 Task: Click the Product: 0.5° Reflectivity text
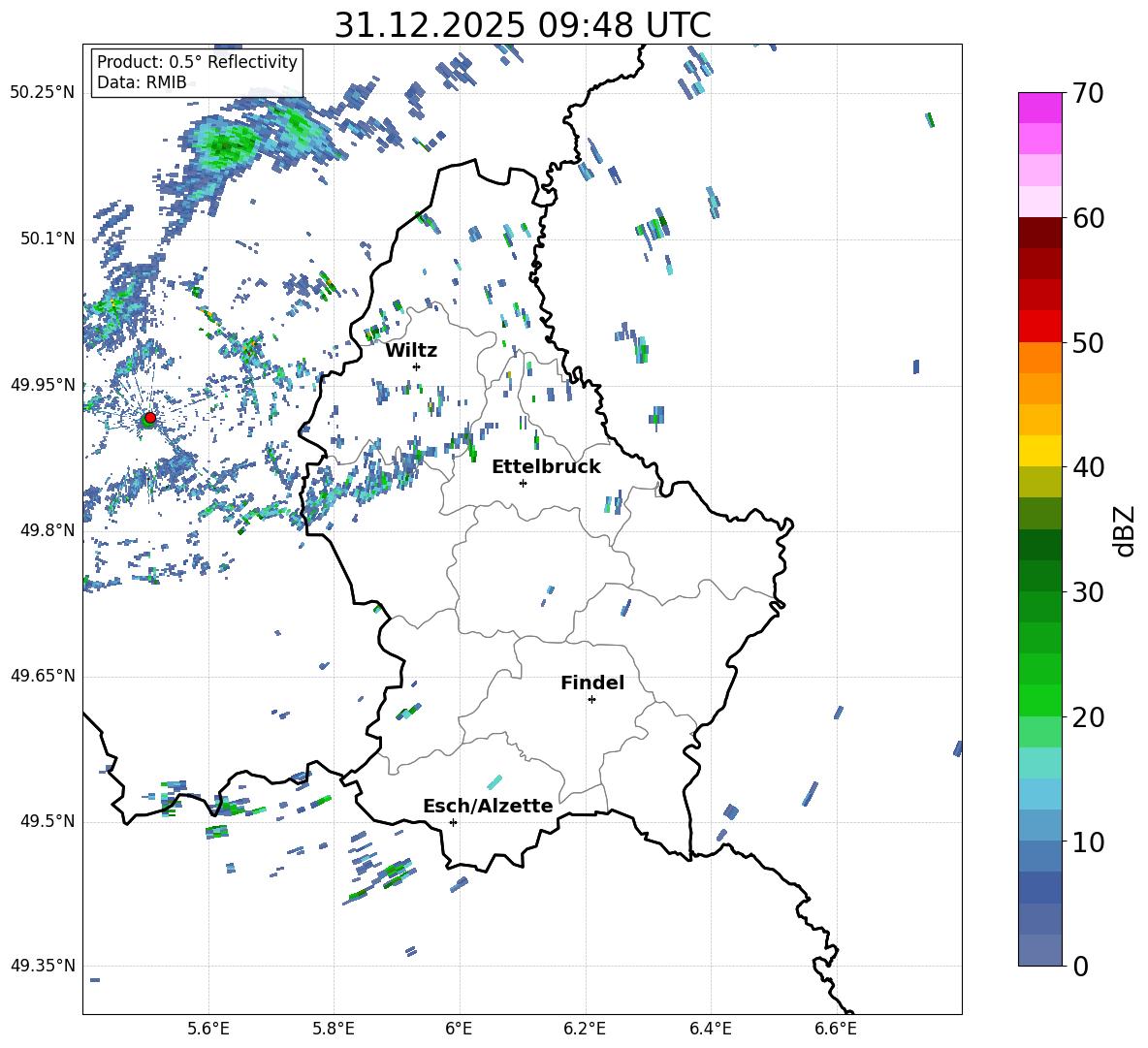pyautogui.click(x=197, y=62)
